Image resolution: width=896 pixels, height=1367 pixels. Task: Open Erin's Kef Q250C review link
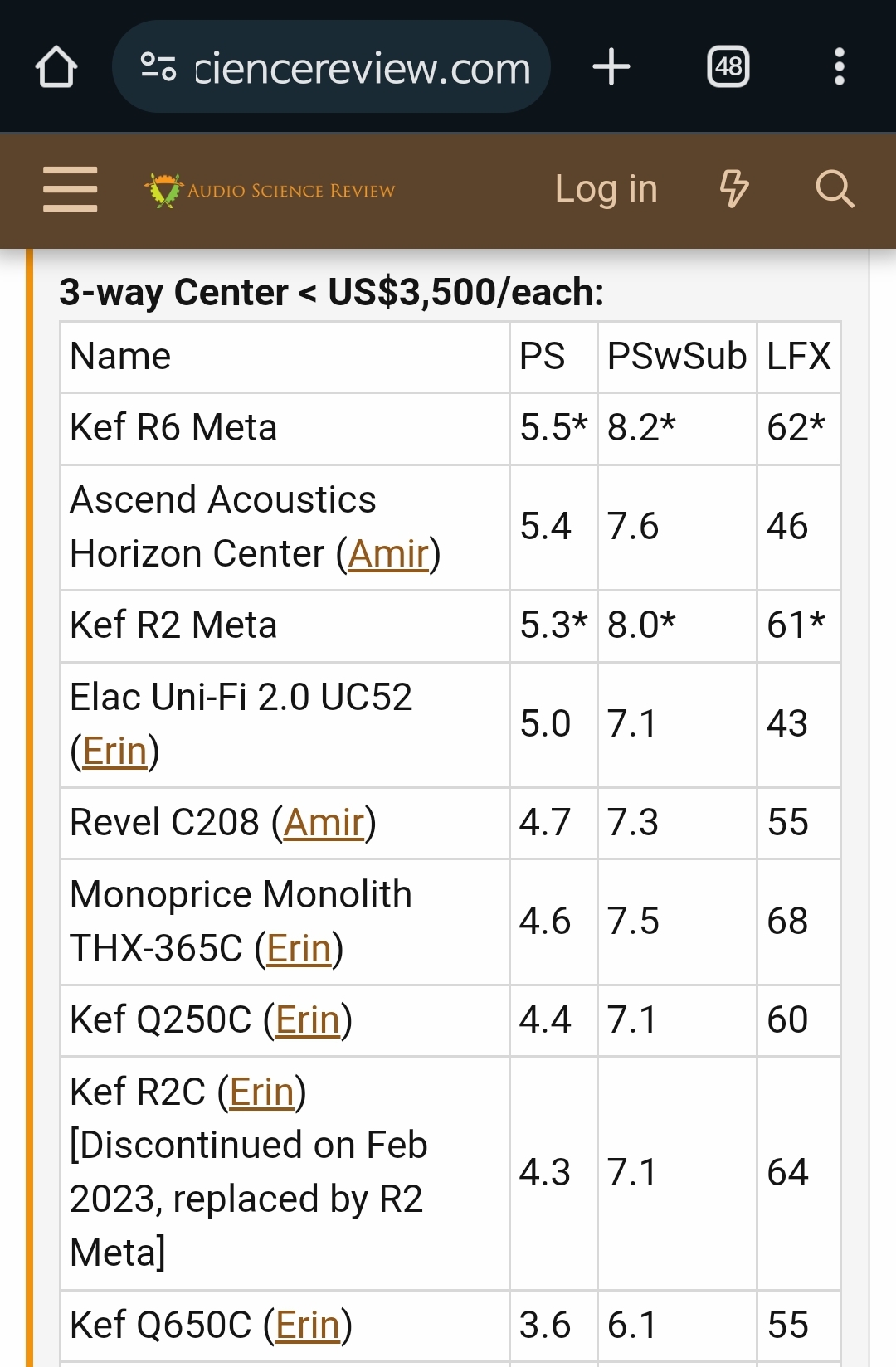(x=308, y=1020)
